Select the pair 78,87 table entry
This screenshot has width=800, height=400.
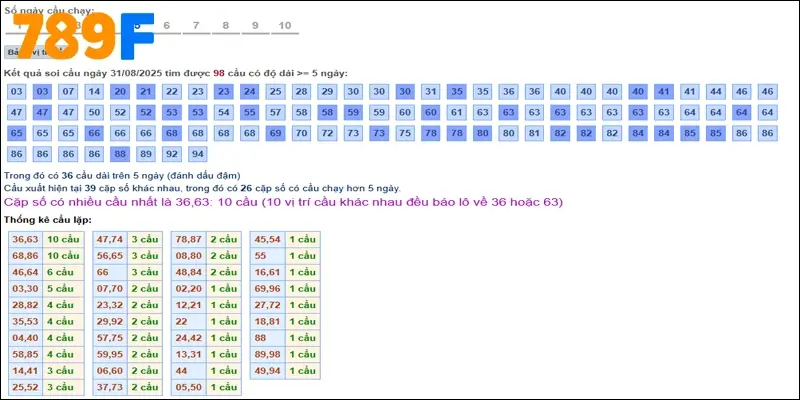(188, 239)
